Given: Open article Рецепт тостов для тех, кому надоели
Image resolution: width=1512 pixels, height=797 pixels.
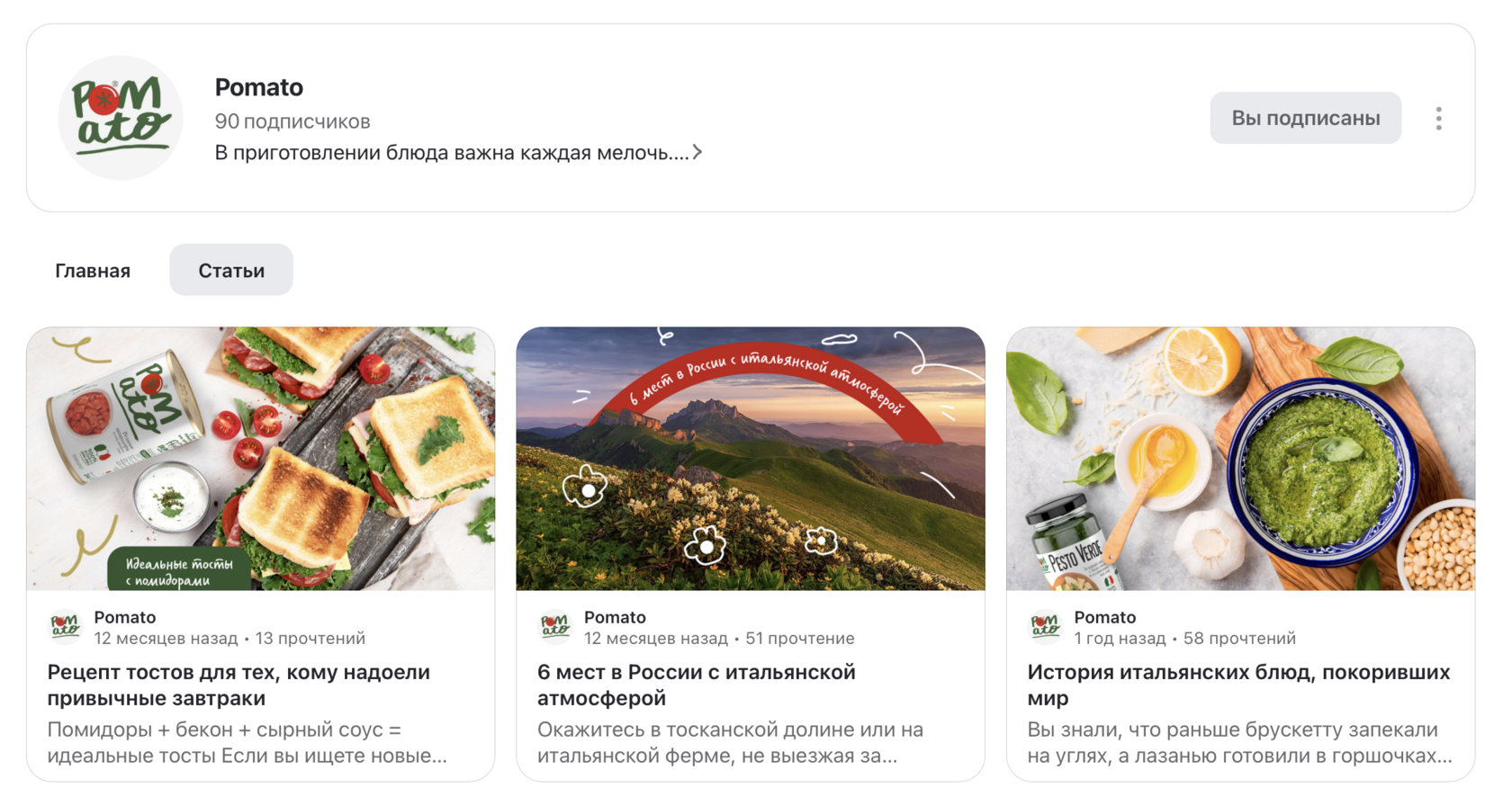Looking at the screenshot, I should [238, 685].
